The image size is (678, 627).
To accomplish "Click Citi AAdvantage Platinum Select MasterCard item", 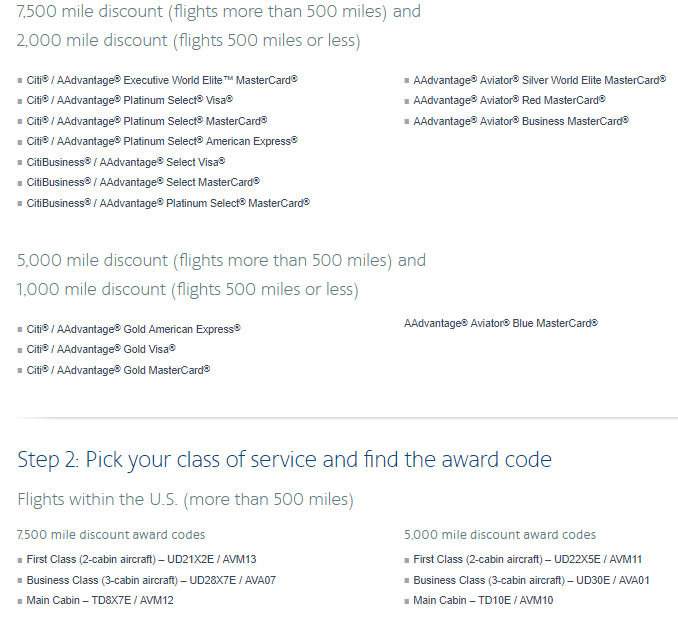I will click(147, 121).
